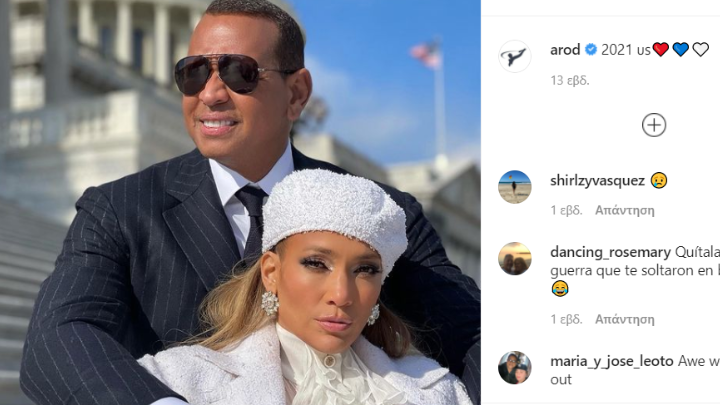Click the couple photo in post

240,202
